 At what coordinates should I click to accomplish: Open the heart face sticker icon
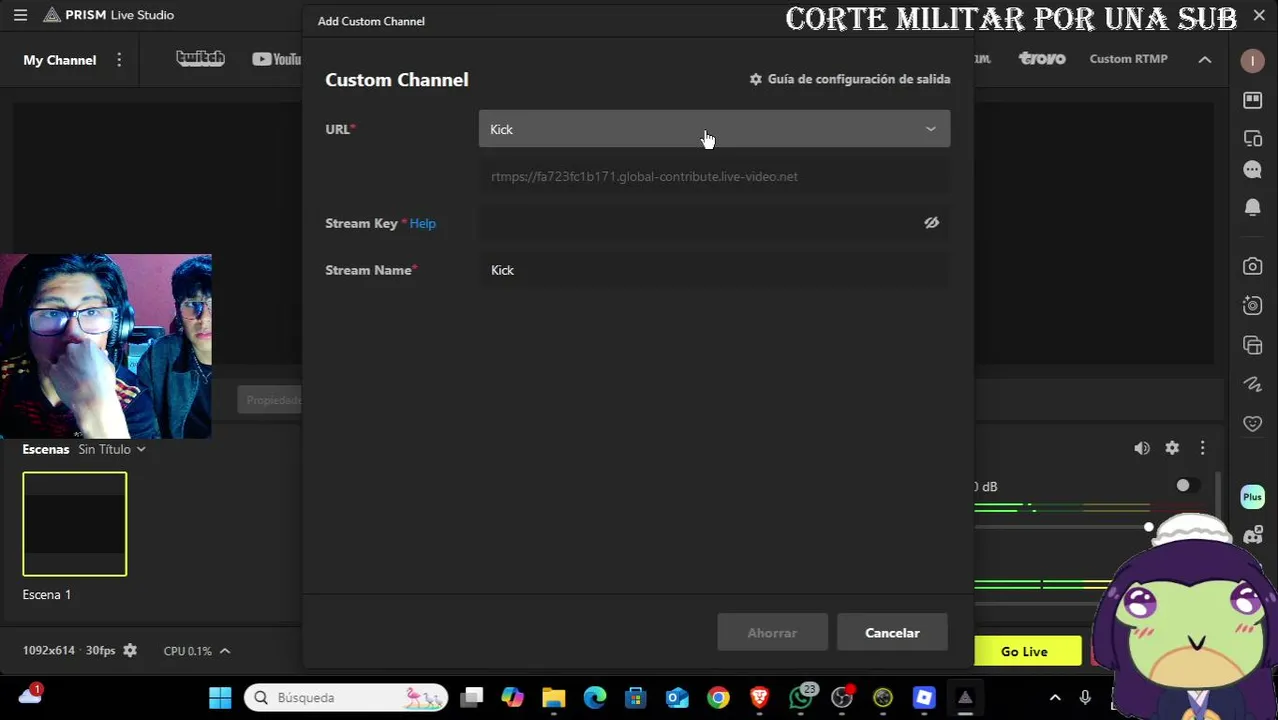pos(1253,424)
